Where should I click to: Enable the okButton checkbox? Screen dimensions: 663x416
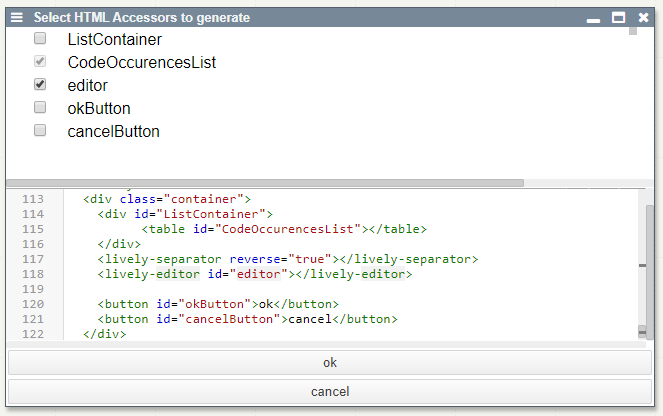pos(40,108)
